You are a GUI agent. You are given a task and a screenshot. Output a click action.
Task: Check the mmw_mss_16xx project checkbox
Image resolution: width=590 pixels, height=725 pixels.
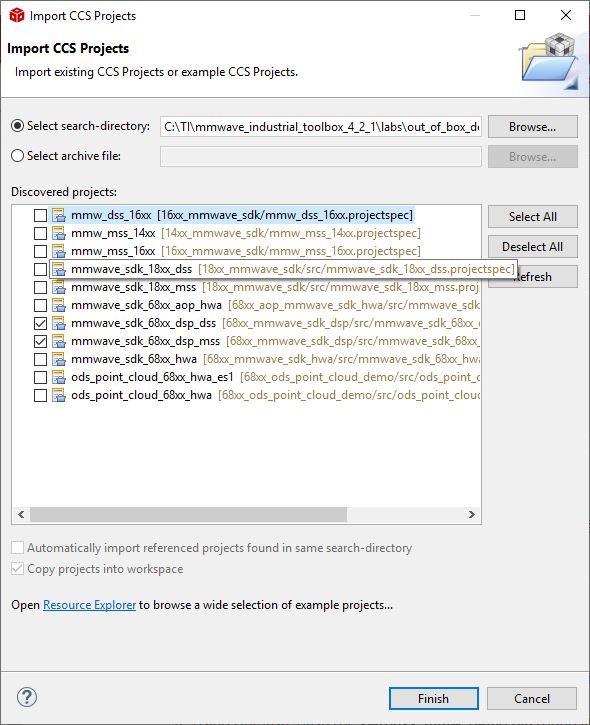point(40,252)
